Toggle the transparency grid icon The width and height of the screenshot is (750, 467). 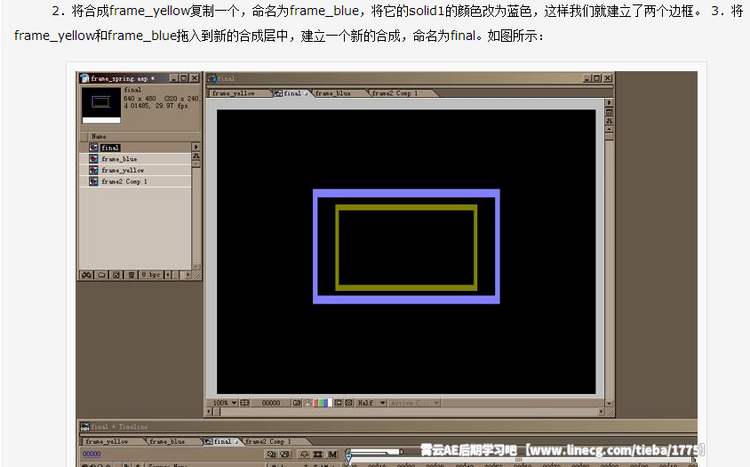pos(349,403)
